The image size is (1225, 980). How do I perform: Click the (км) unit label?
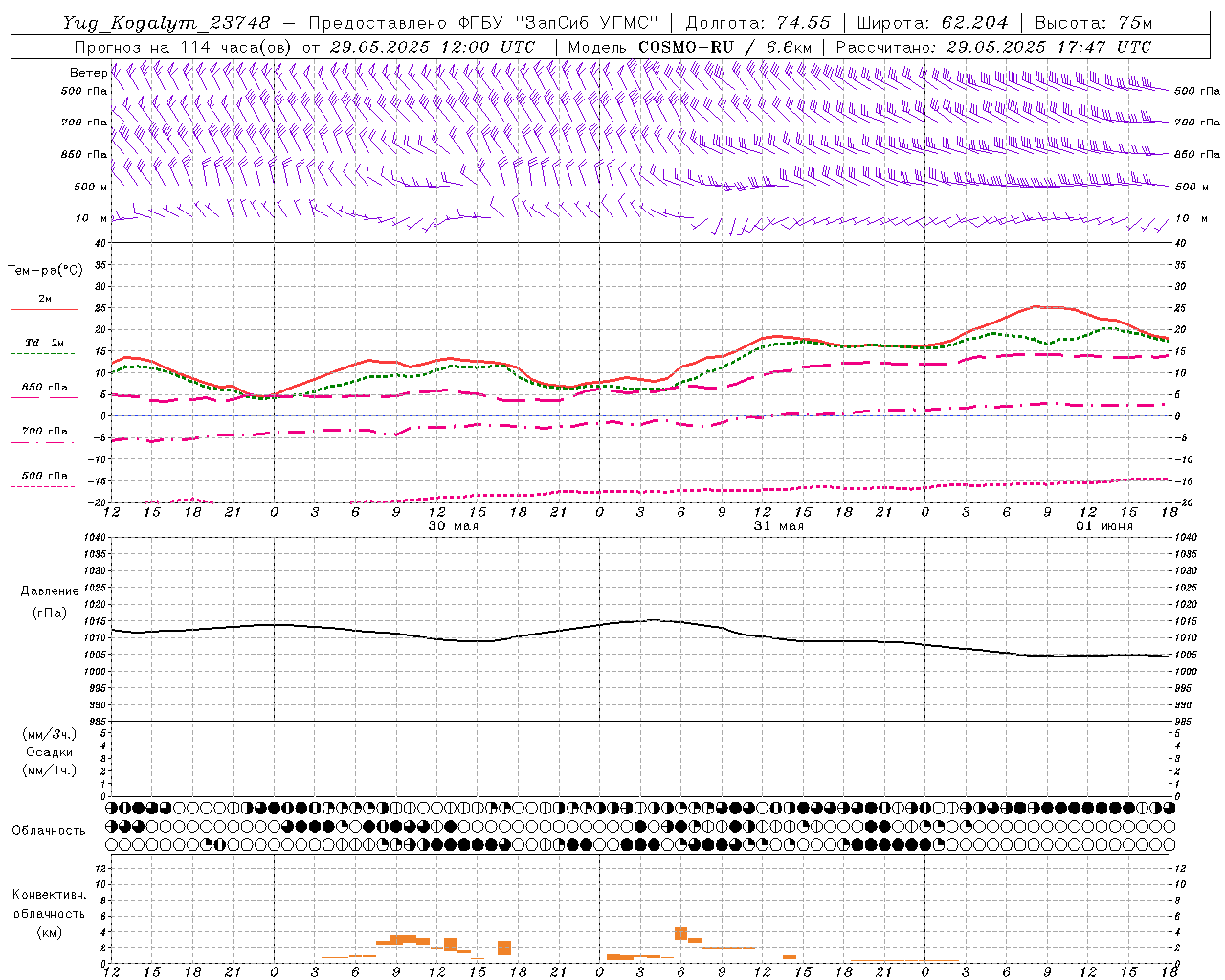tap(49, 932)
